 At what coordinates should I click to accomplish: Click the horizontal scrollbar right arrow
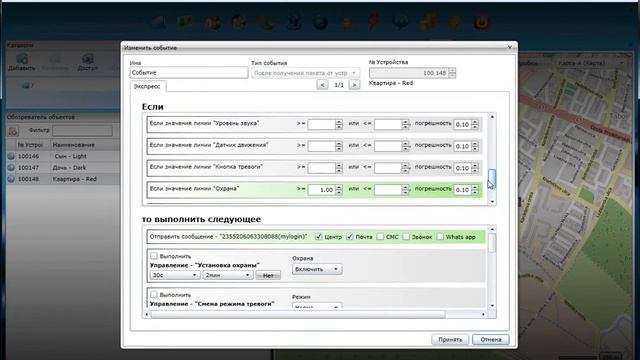click(483, 314)
